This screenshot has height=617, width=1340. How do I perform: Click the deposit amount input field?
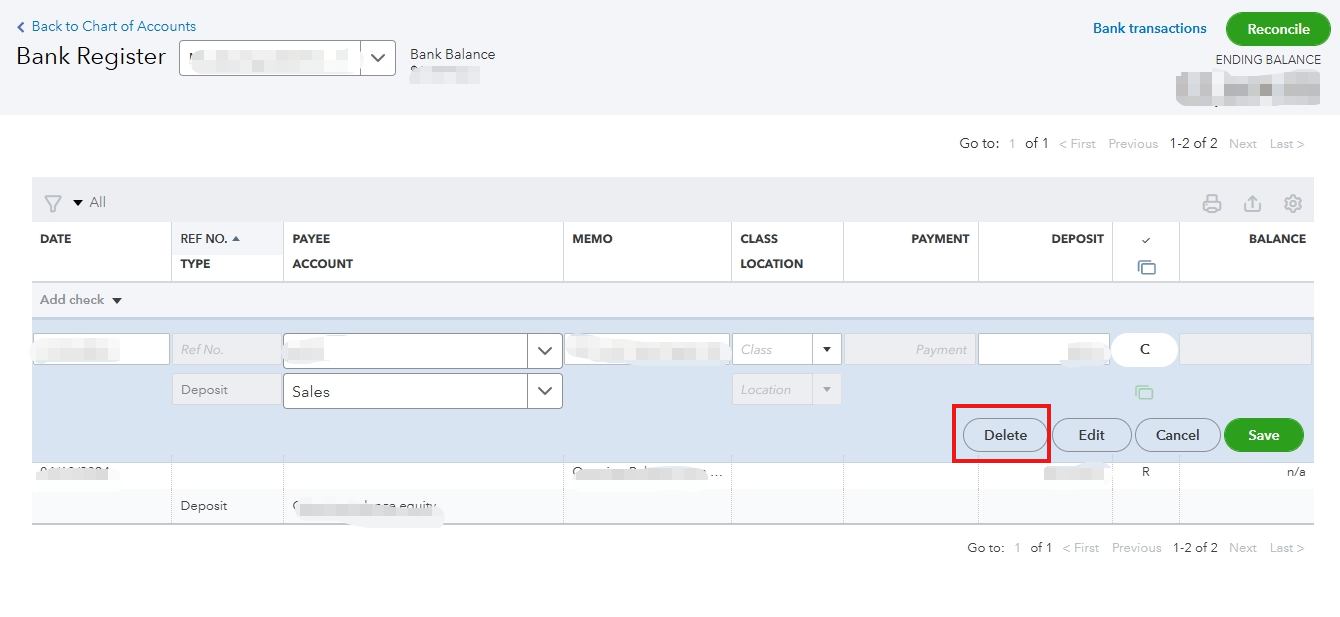[x=1043, y=350]
